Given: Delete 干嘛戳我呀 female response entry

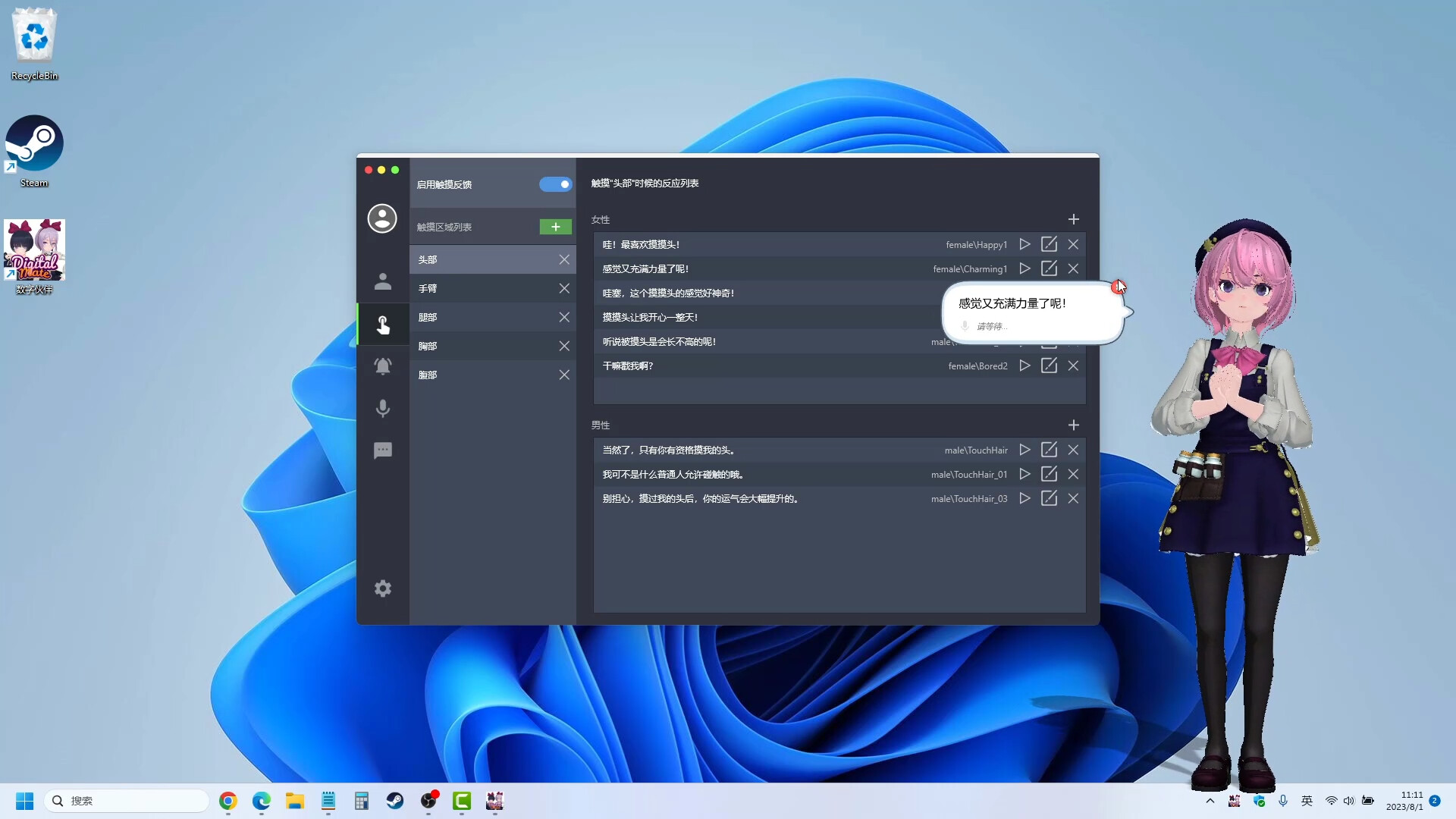Looking at the screenshot, I should 1073,365.
